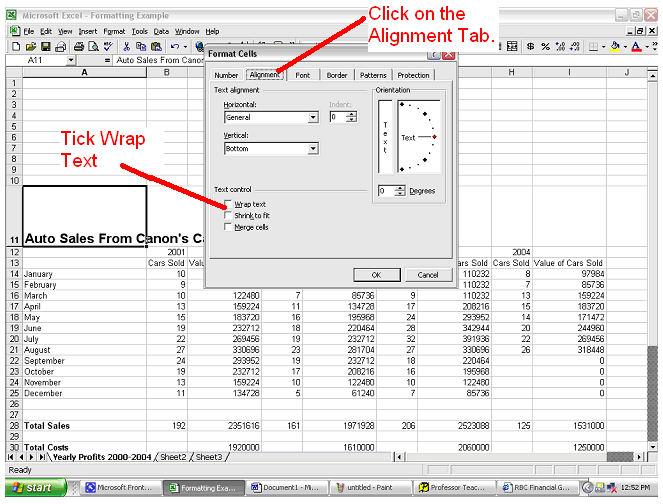Click the Save icon in toolbar

click(x=47, y=46)
